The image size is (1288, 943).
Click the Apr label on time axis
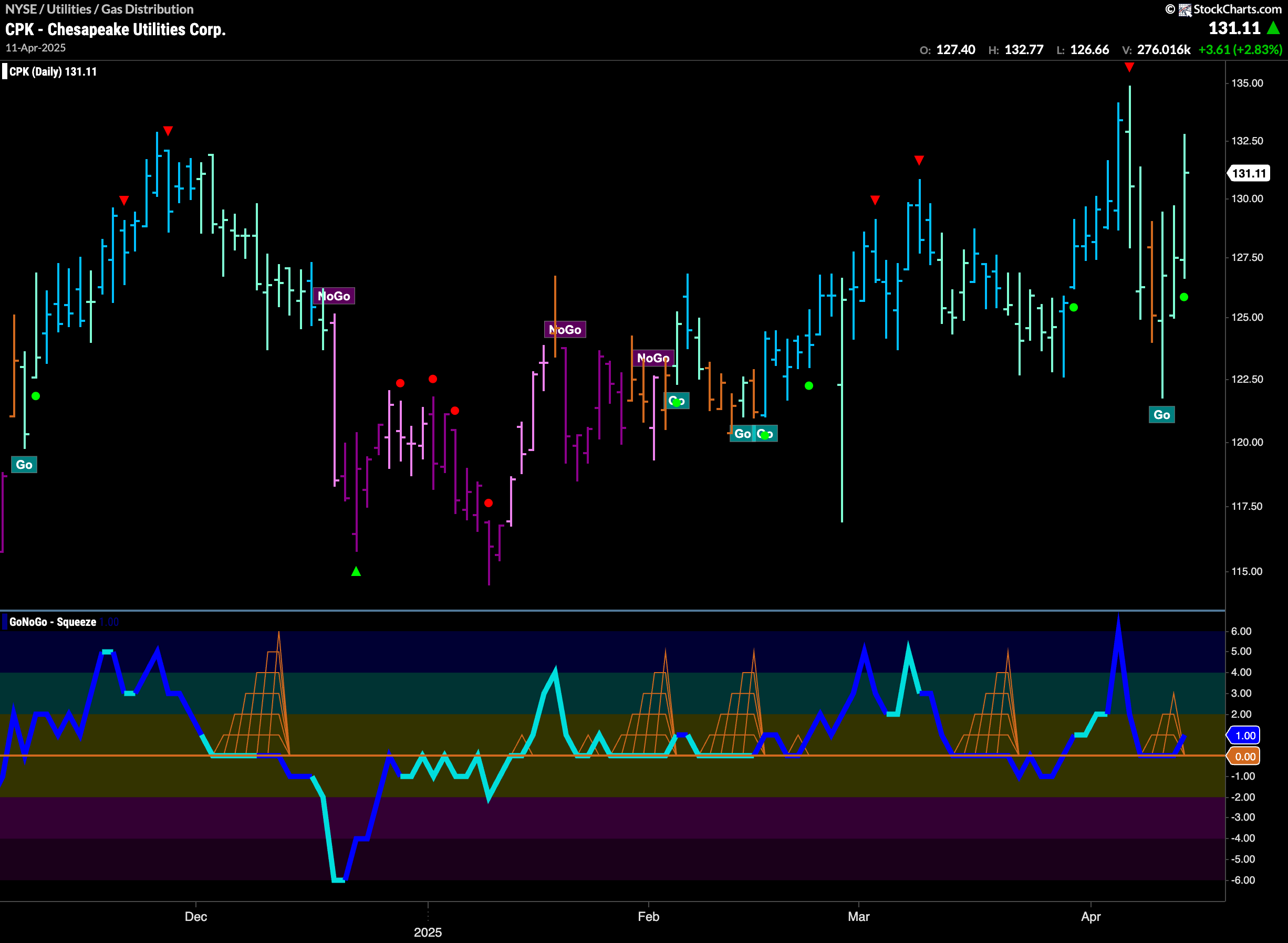point(1090,916)
